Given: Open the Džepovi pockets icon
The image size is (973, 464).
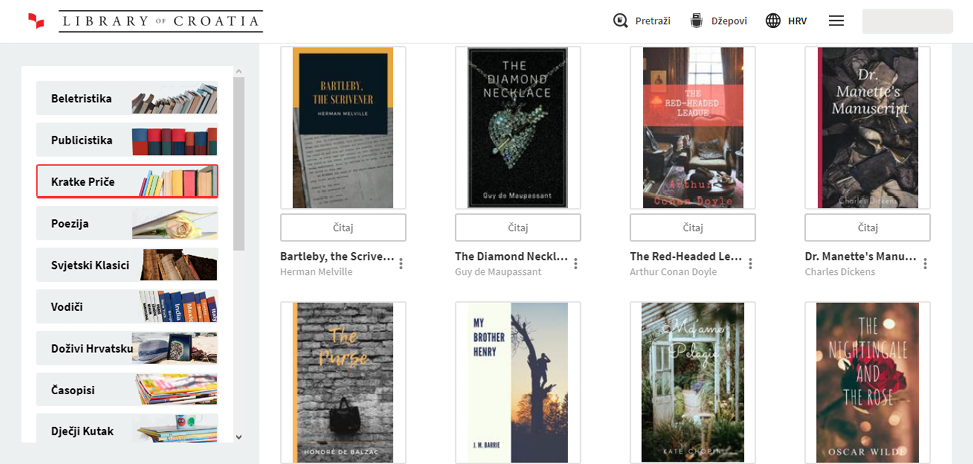Looking at the screenshot, I should coord(697,21).
